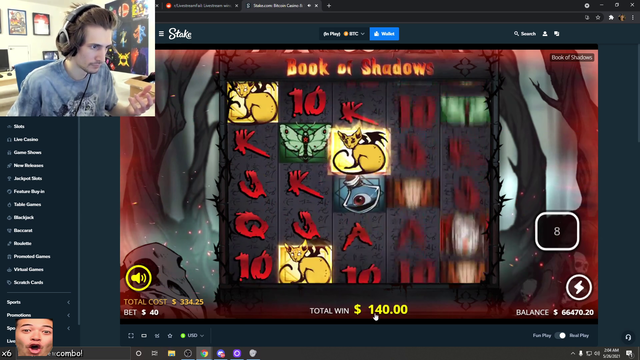The height and width of the screenshot is (360, 640).
Task: Open Game Shows in sidebar
Action: 27,153
